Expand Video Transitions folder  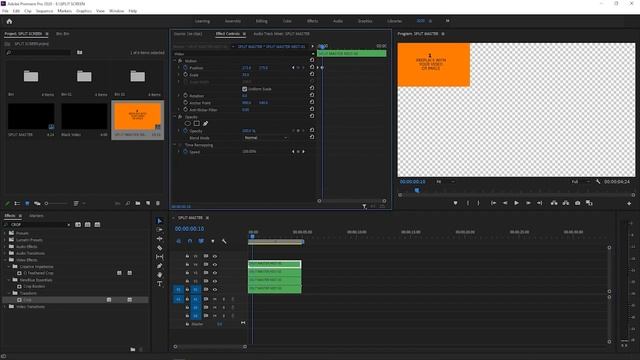tap(5, 307)
